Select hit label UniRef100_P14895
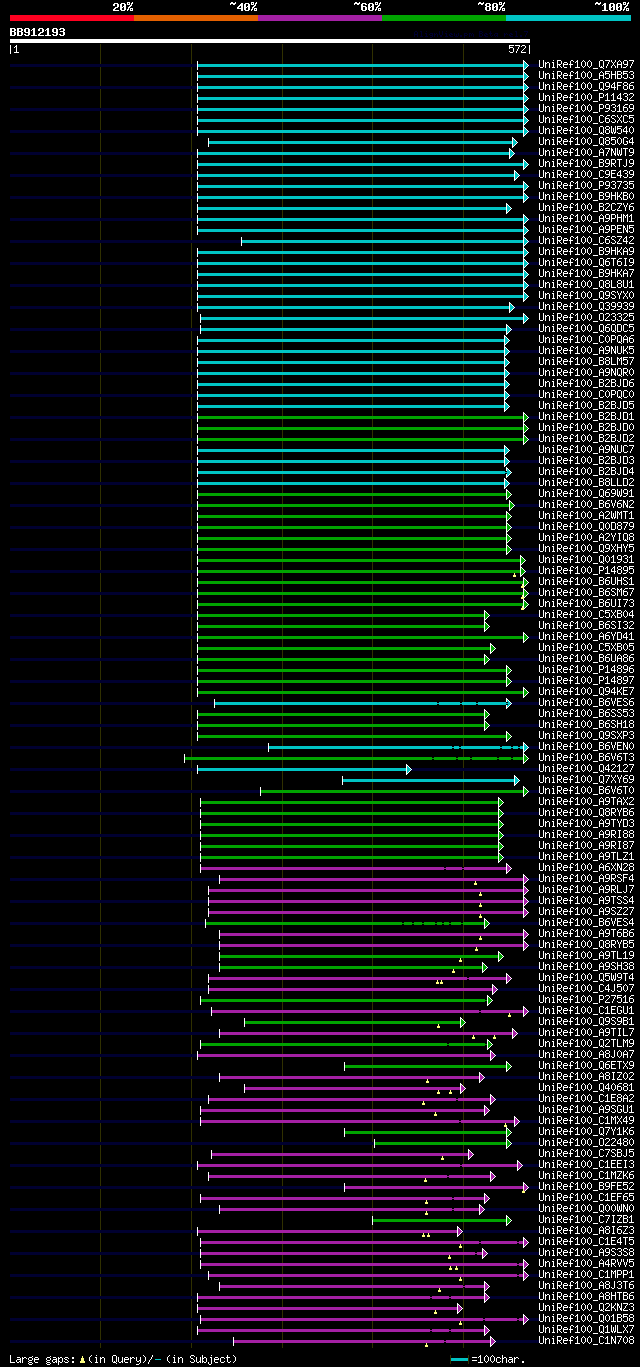 (x=586, y=570)
